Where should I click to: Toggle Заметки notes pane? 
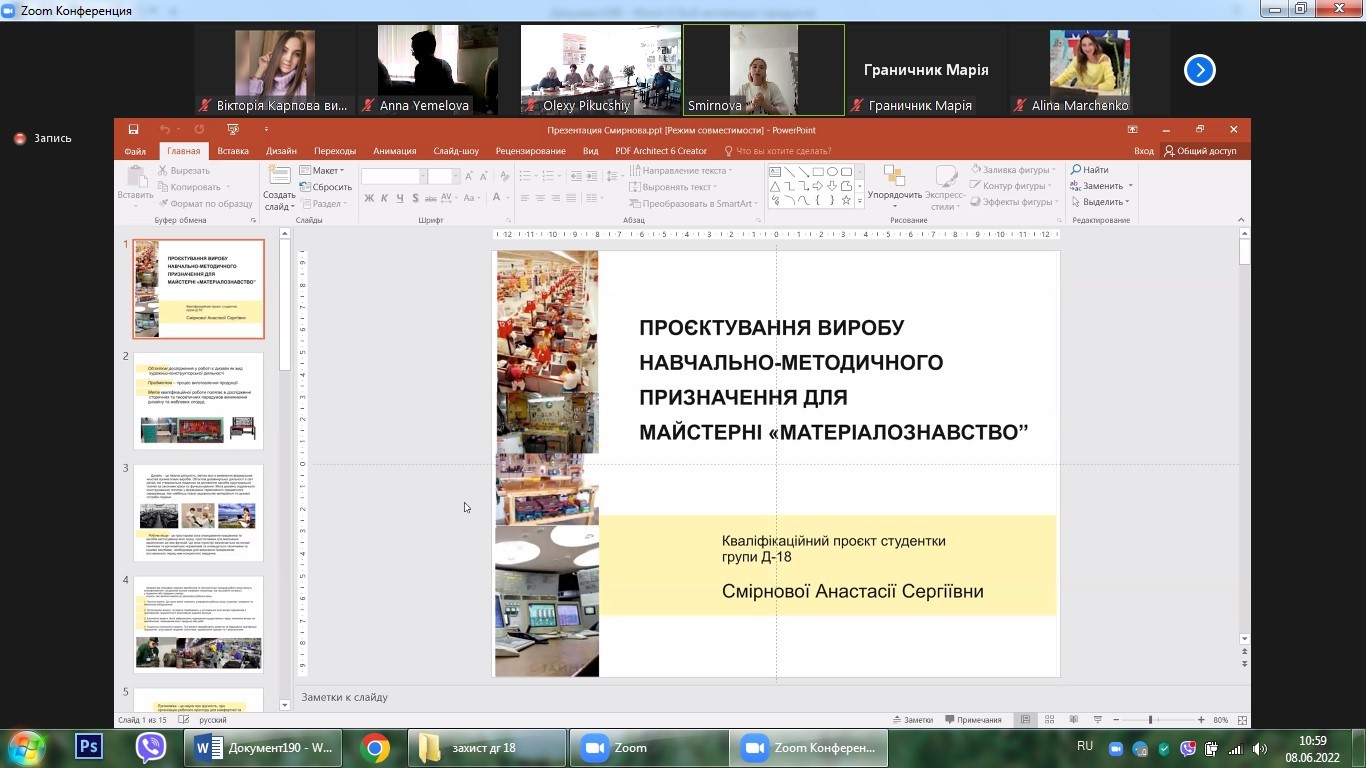[x=911, y=720]
